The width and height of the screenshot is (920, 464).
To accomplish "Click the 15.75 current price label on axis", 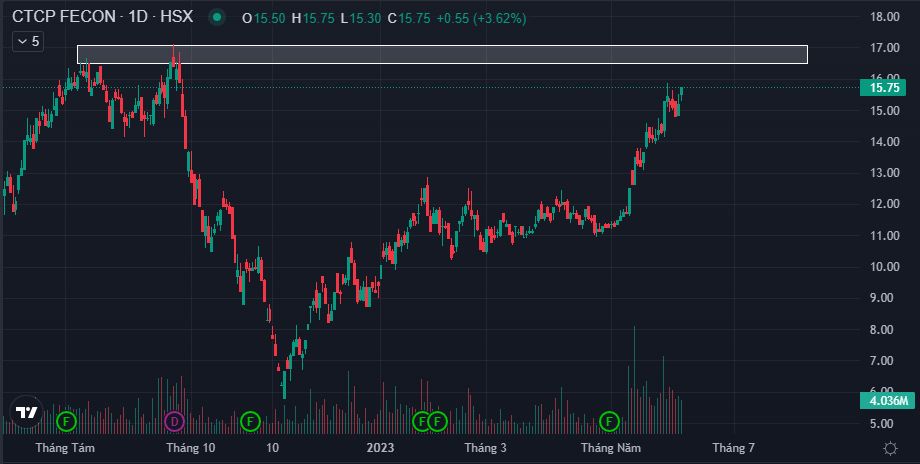I will pyautogui.click(x=883, y=88).
